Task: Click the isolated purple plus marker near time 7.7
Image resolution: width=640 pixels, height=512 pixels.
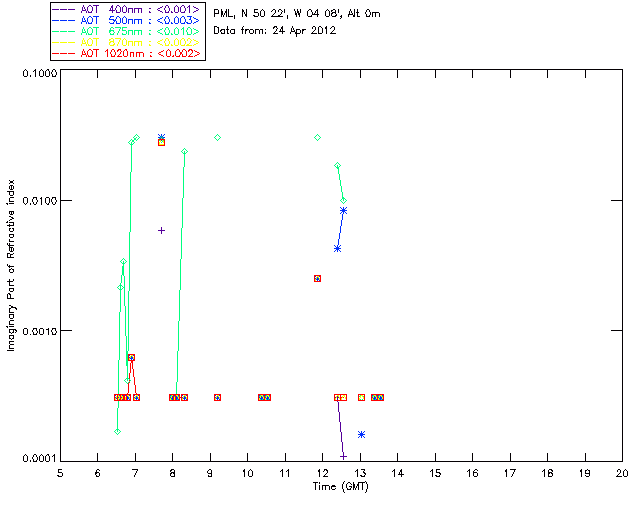Action: pos(162,231)
